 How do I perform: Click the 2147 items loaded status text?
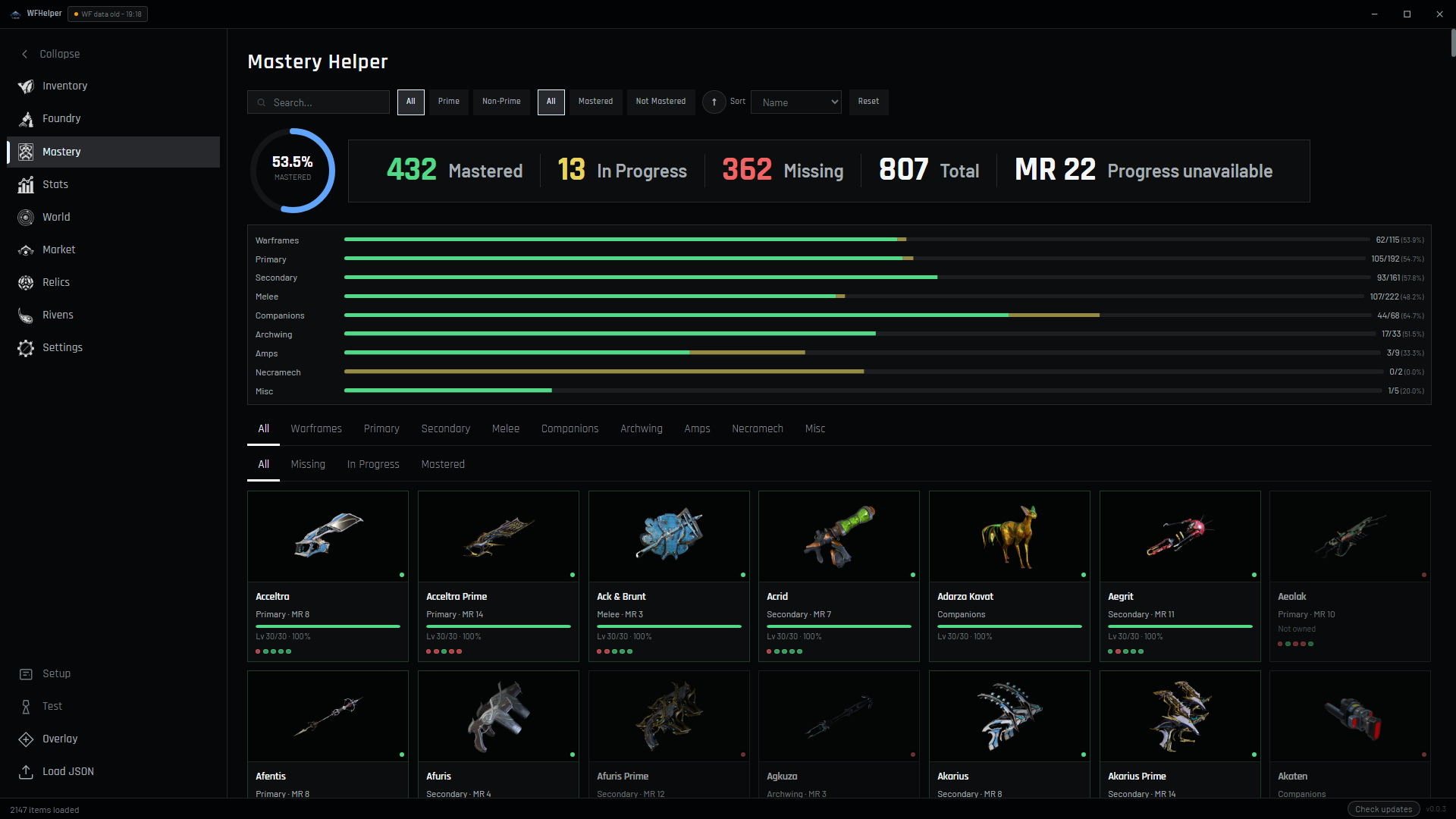pyautogui.click(x=44, y=810)
